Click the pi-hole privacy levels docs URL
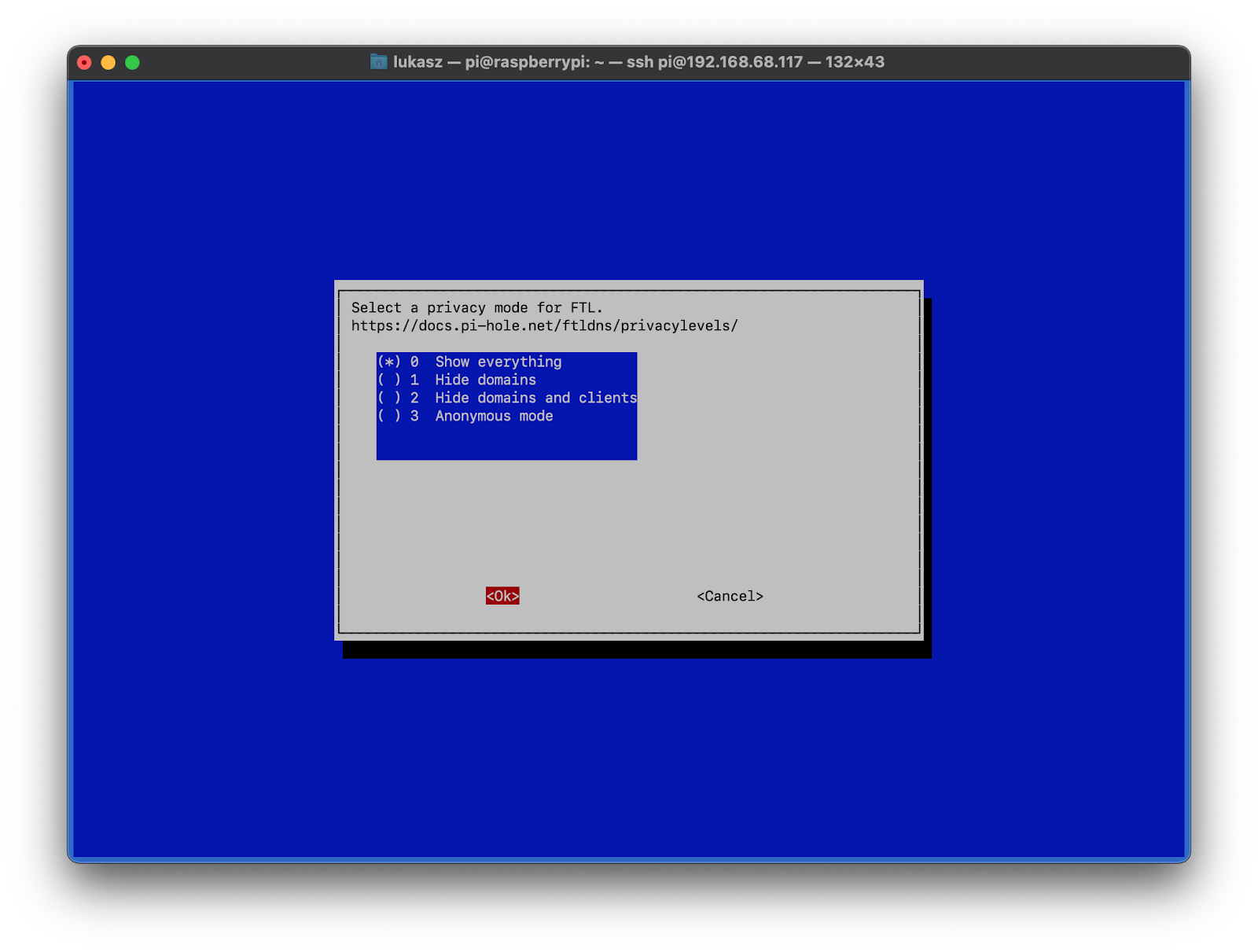This screenshot has width=1258, height=952. click(544, 325)
